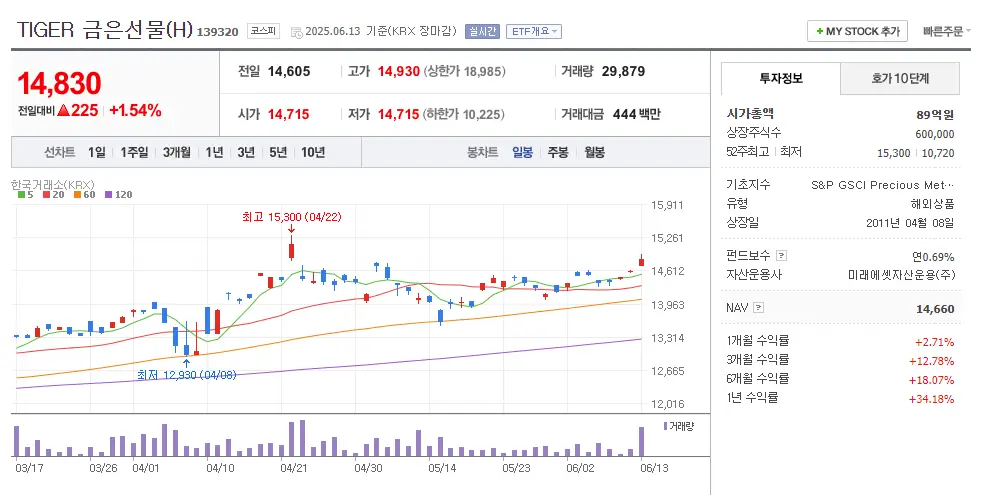The height and width of the screenshot is (495, 990).
Task: Show the 1년 line chart
Action: pyautogui.click(x=214, y=153)
